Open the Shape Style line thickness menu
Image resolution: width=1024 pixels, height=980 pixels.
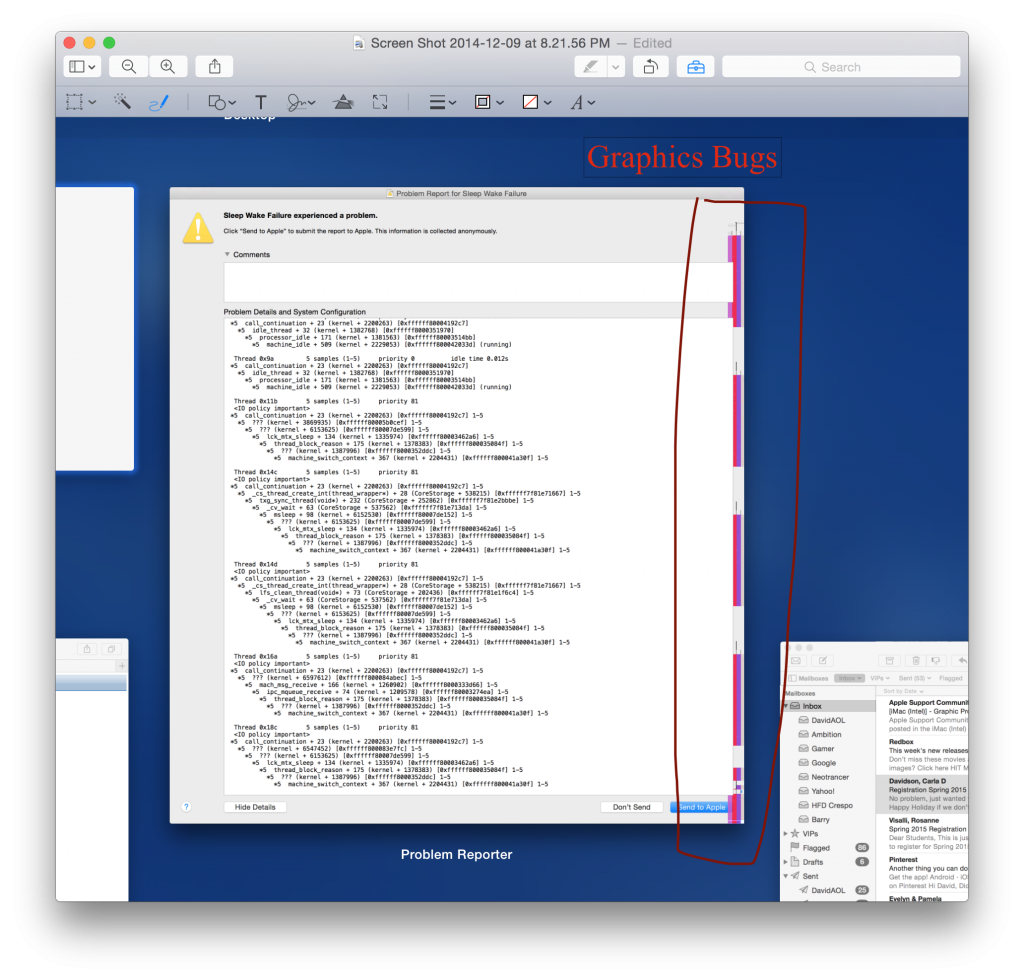point(443,103)
